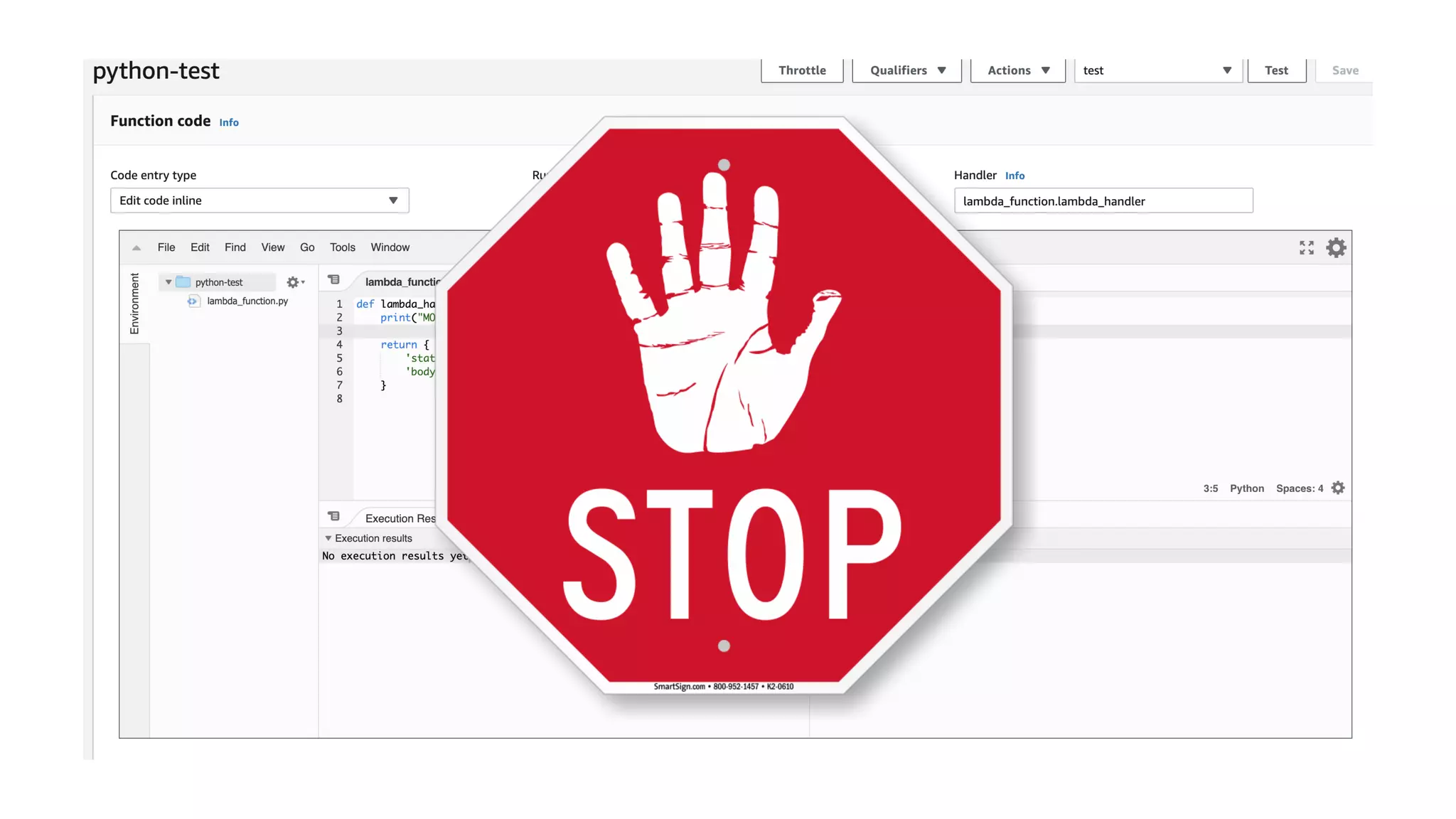Collapse menu bar with up arrow icon

pos(136,248)
